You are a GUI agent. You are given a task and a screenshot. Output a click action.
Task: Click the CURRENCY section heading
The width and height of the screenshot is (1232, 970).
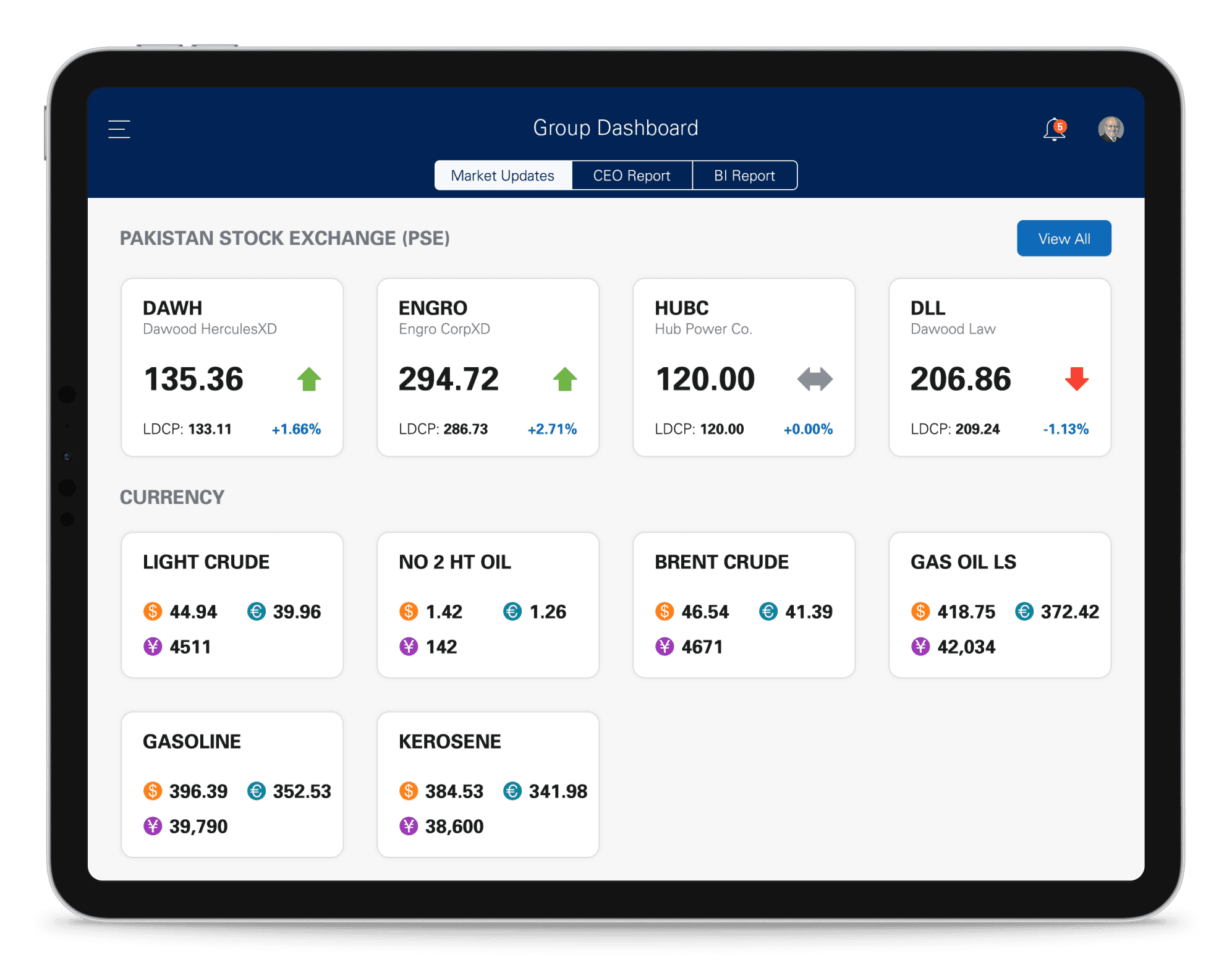172,497
